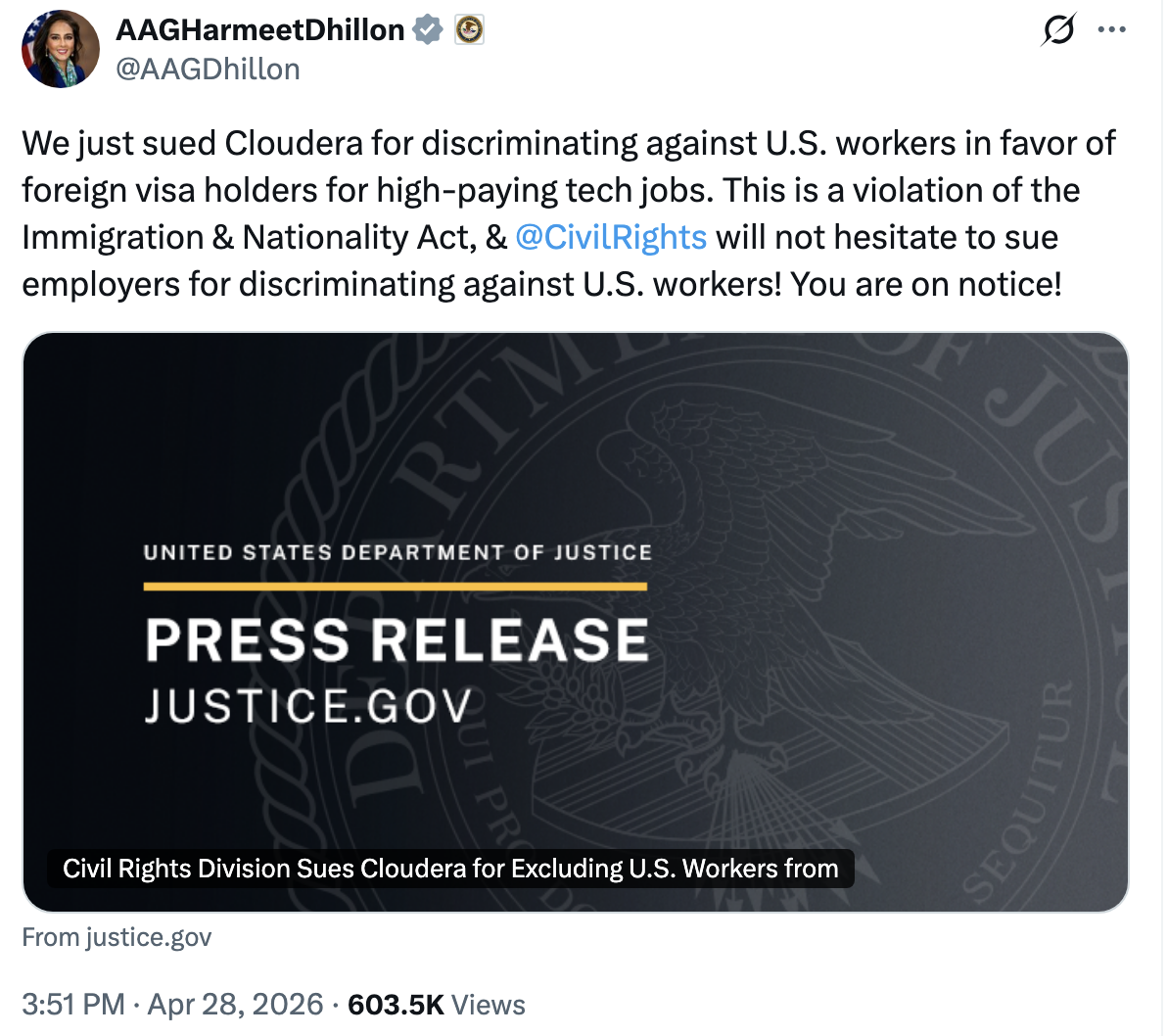Follow the @CivilRights mention link
Screen dimensions: 1167x1036
(610, 237)
